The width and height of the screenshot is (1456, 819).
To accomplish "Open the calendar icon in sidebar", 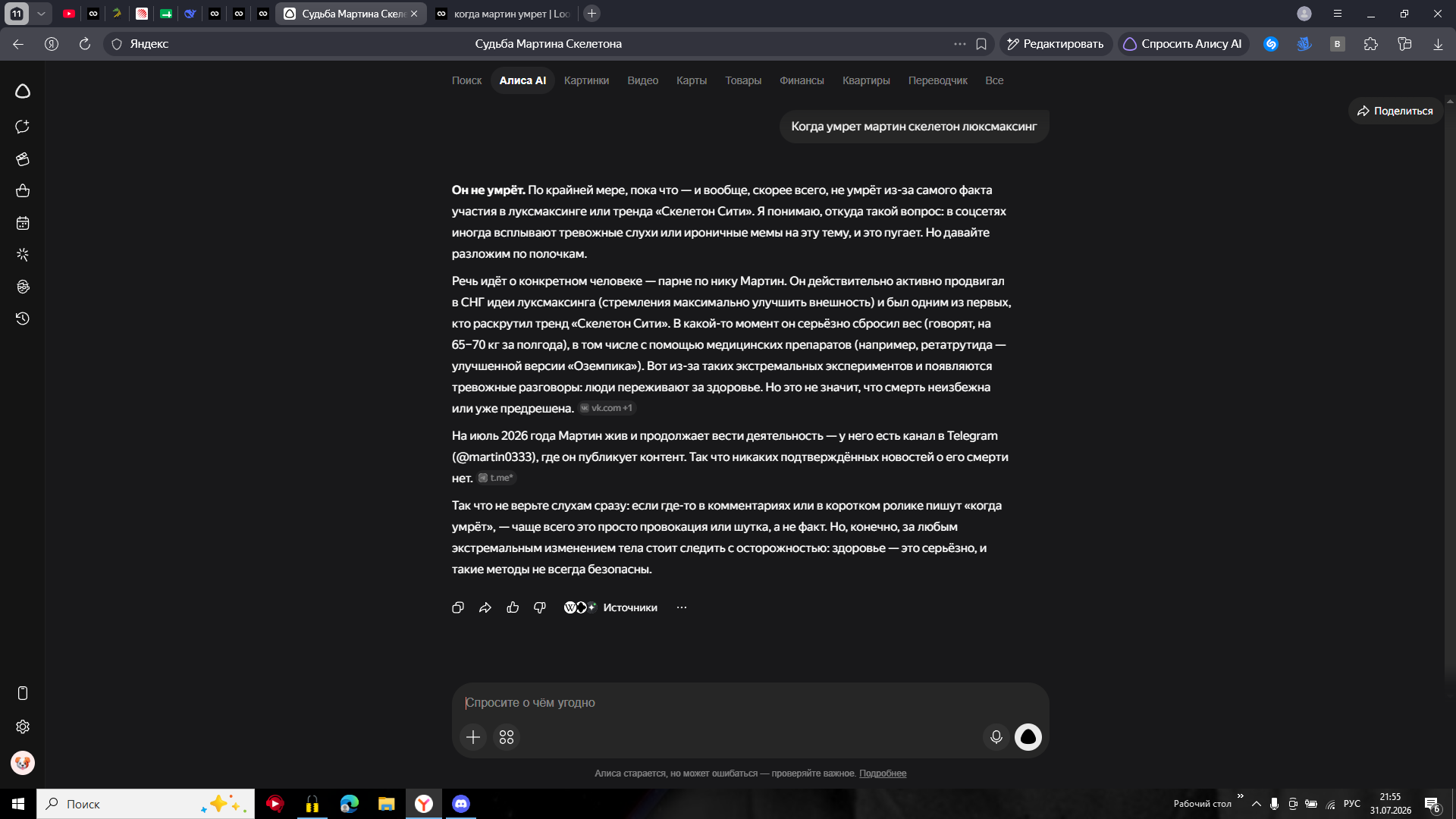I will tap(23, 223).
